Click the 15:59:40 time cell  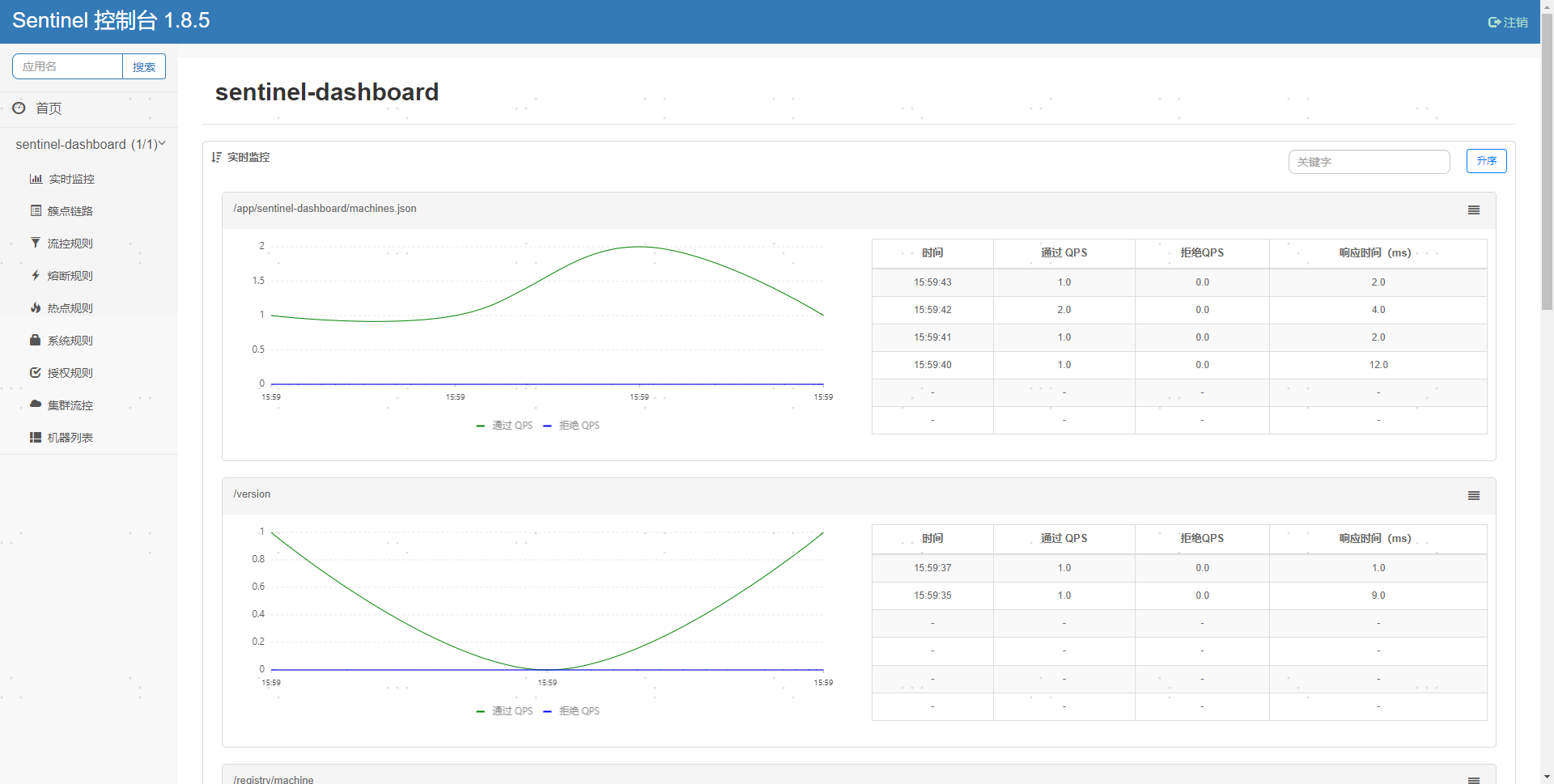932,365
